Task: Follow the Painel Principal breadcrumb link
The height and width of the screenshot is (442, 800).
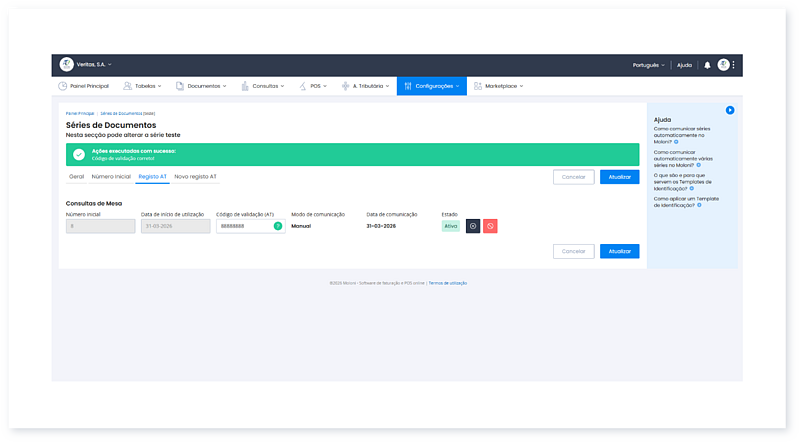Action: coord(80,113)
